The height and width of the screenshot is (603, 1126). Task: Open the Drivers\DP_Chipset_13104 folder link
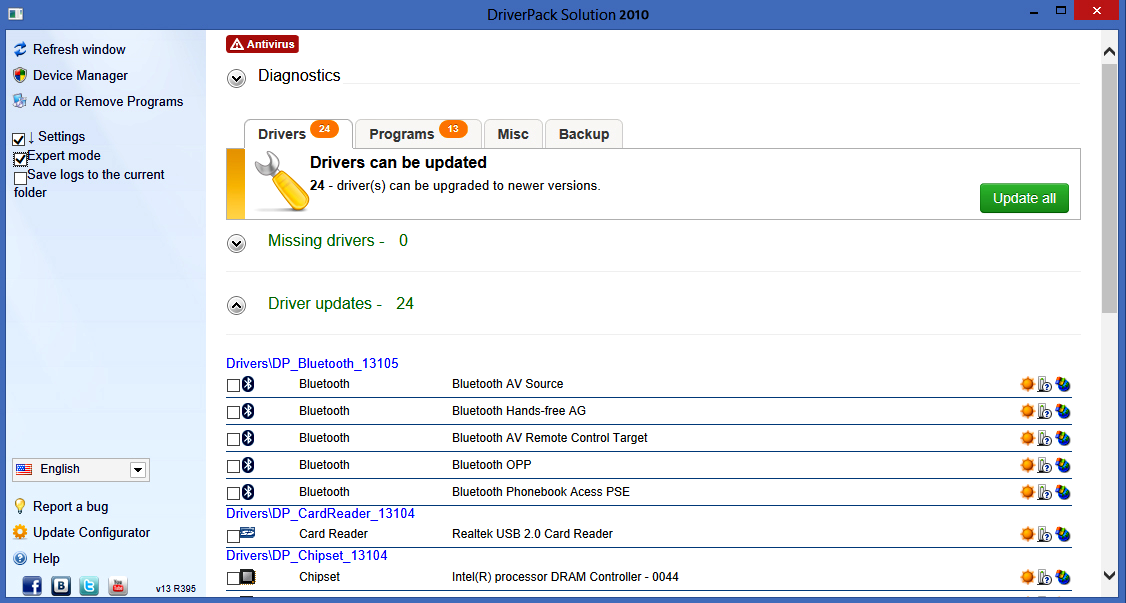pos(307,556)
